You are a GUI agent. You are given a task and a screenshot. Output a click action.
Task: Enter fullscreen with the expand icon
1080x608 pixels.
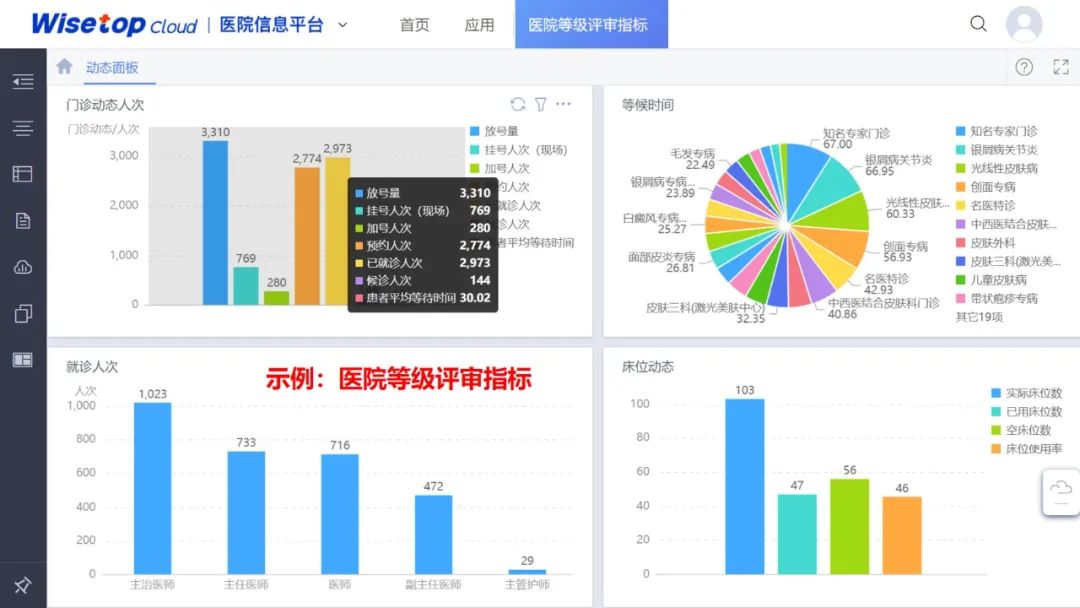coord(1061,67)
